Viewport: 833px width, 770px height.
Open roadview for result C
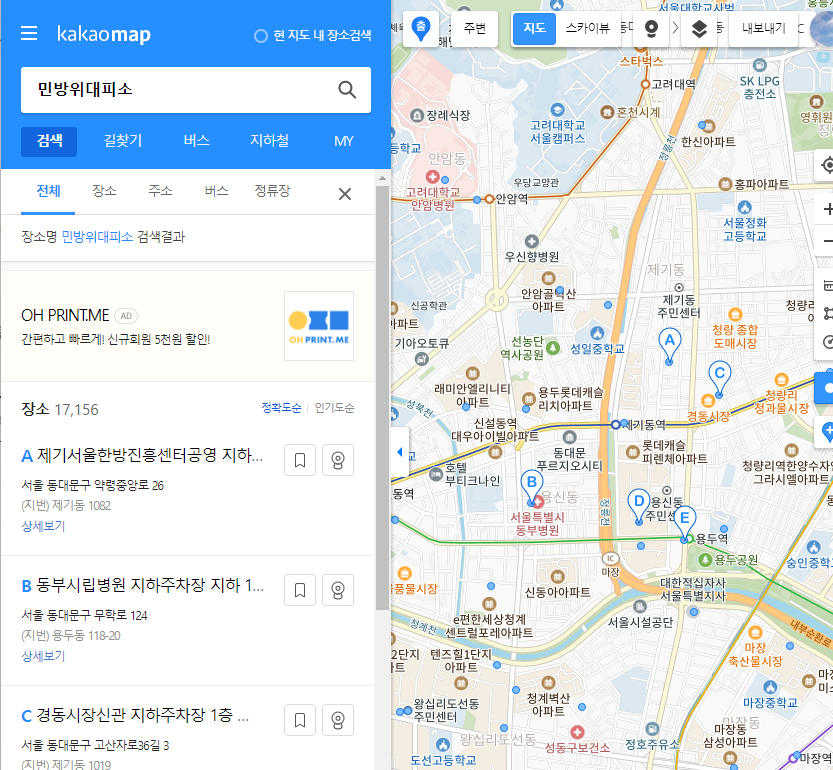click(x=338, y=720)
